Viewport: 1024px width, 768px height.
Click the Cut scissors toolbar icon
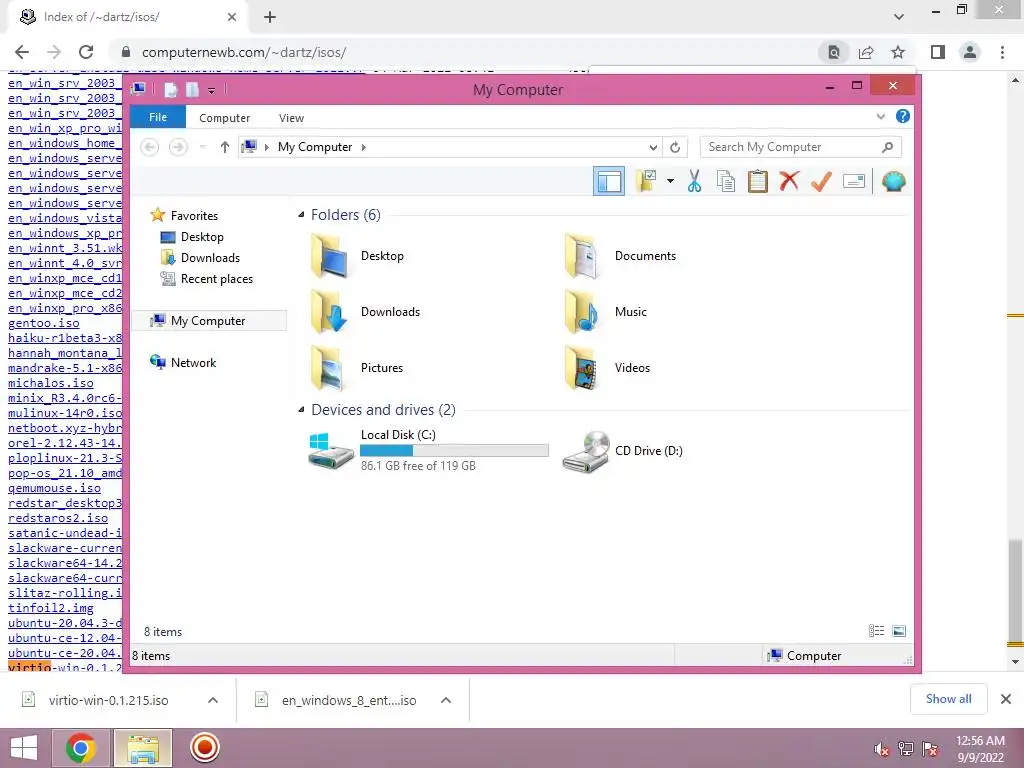click(x=694, y=181)
